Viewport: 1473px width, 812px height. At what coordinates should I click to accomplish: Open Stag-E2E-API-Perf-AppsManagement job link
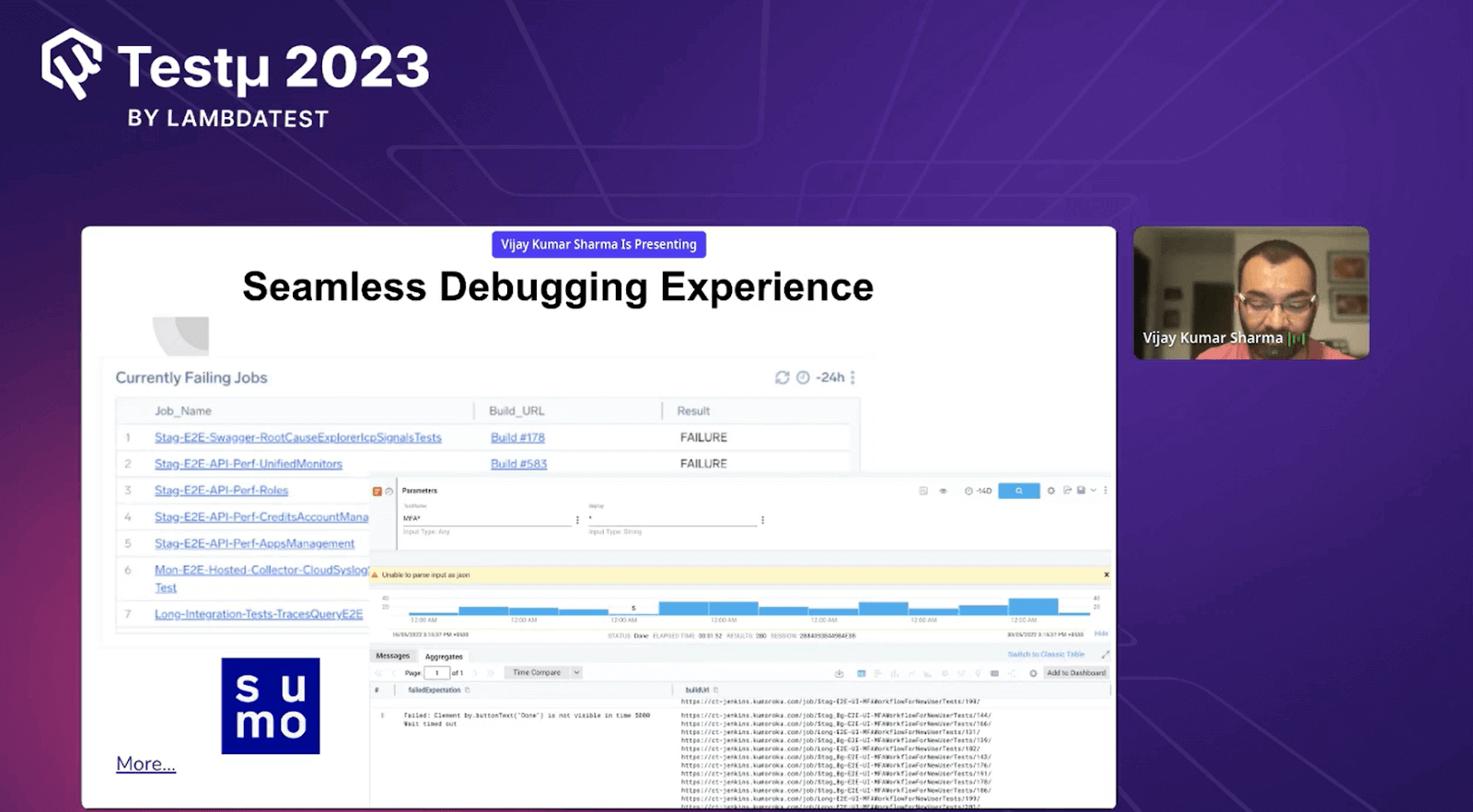coord(254,544)
